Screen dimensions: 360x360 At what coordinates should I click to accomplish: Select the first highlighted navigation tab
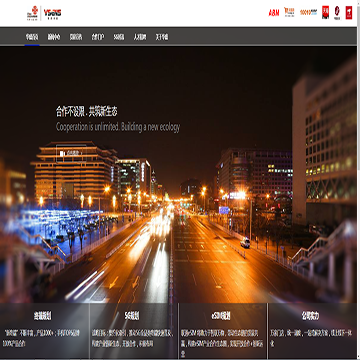32,37
